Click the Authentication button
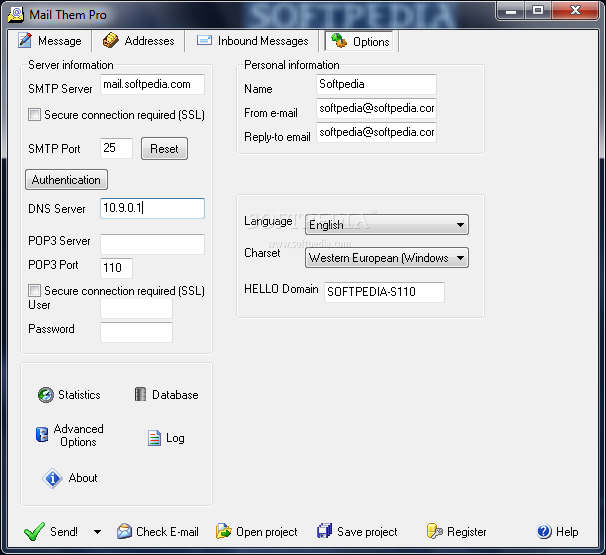The width and height of the screenshot is (606, 555). pyautogui.click(x=66, y=180)
